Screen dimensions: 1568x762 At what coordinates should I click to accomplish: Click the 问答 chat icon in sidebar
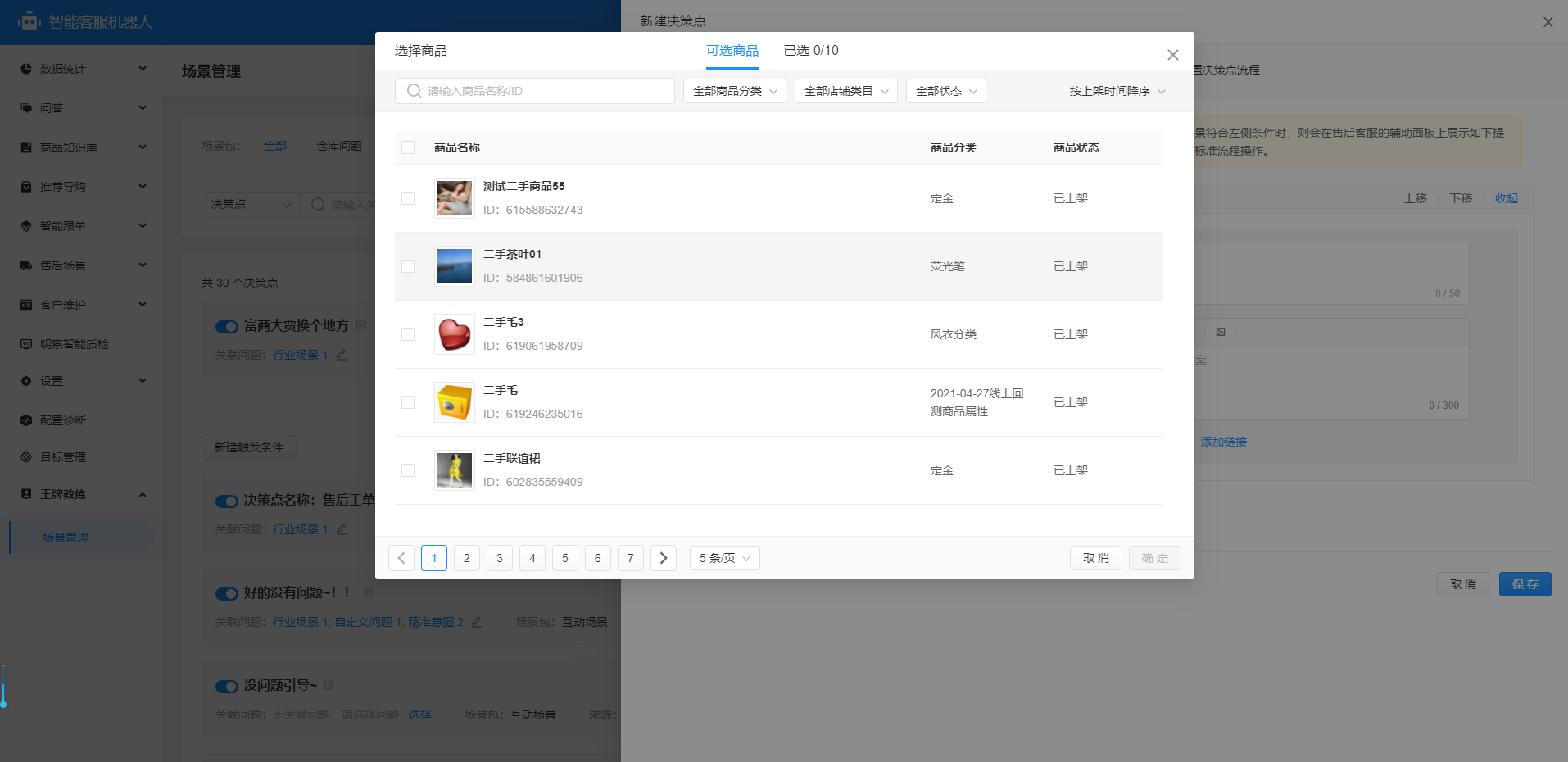(x=26, y=108)
